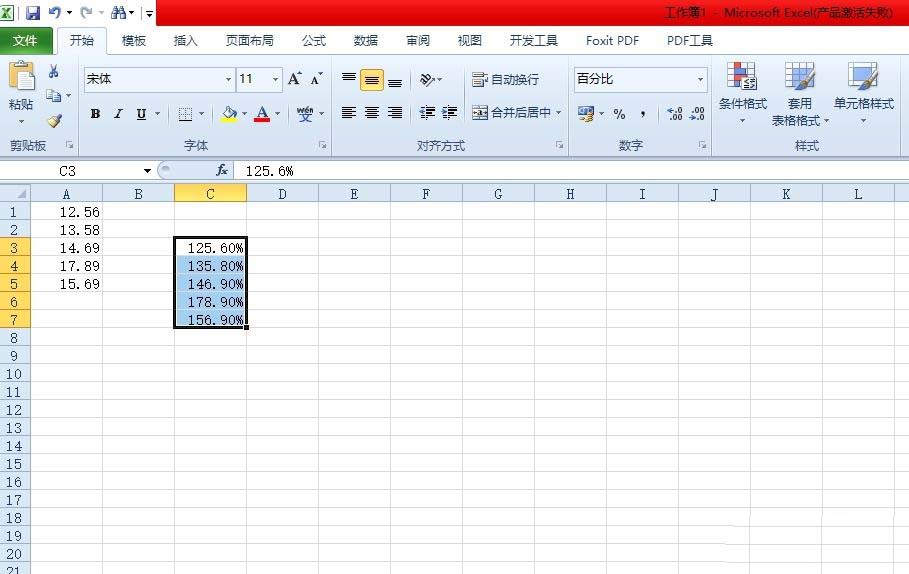Click the Undo arrow icon
This screenshot has height=574, width=909.
[54, 12]
